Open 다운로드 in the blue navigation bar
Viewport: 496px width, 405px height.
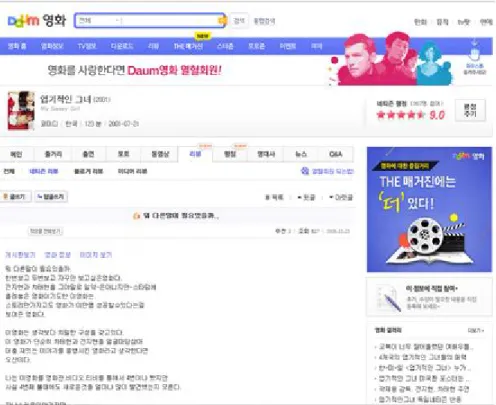(122, 46)
